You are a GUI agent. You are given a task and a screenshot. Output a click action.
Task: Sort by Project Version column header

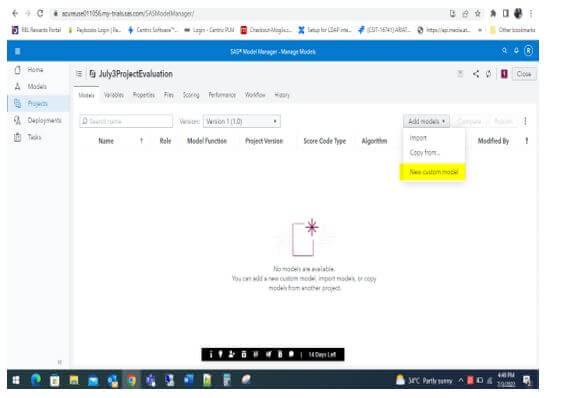[264, 141]
